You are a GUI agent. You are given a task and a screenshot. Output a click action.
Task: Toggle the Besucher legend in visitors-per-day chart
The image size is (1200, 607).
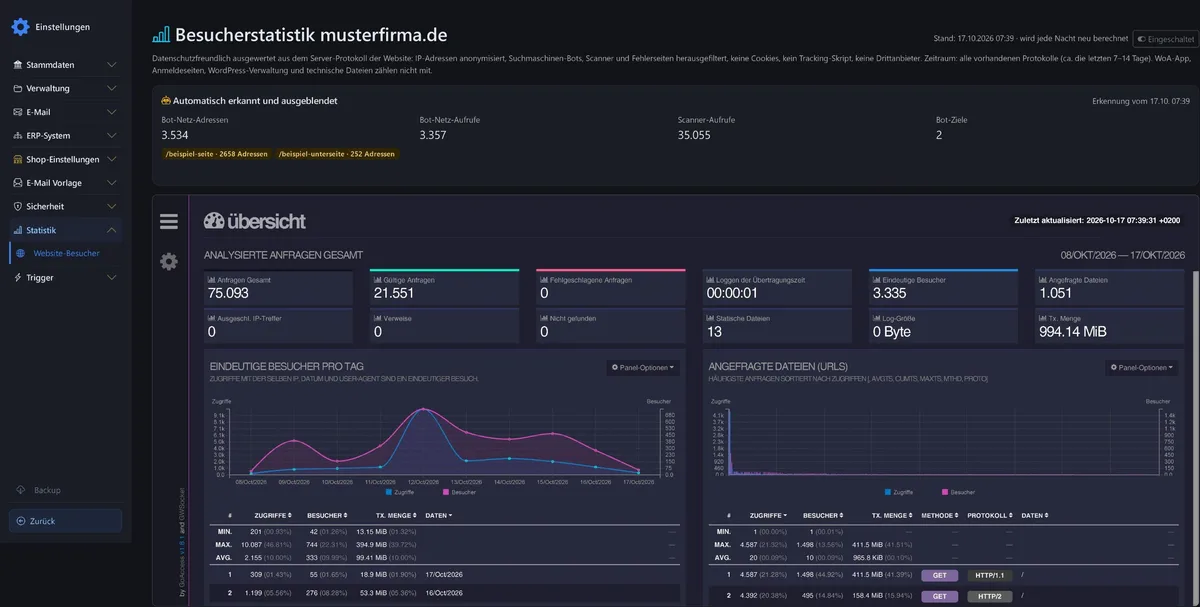point(459,492)
